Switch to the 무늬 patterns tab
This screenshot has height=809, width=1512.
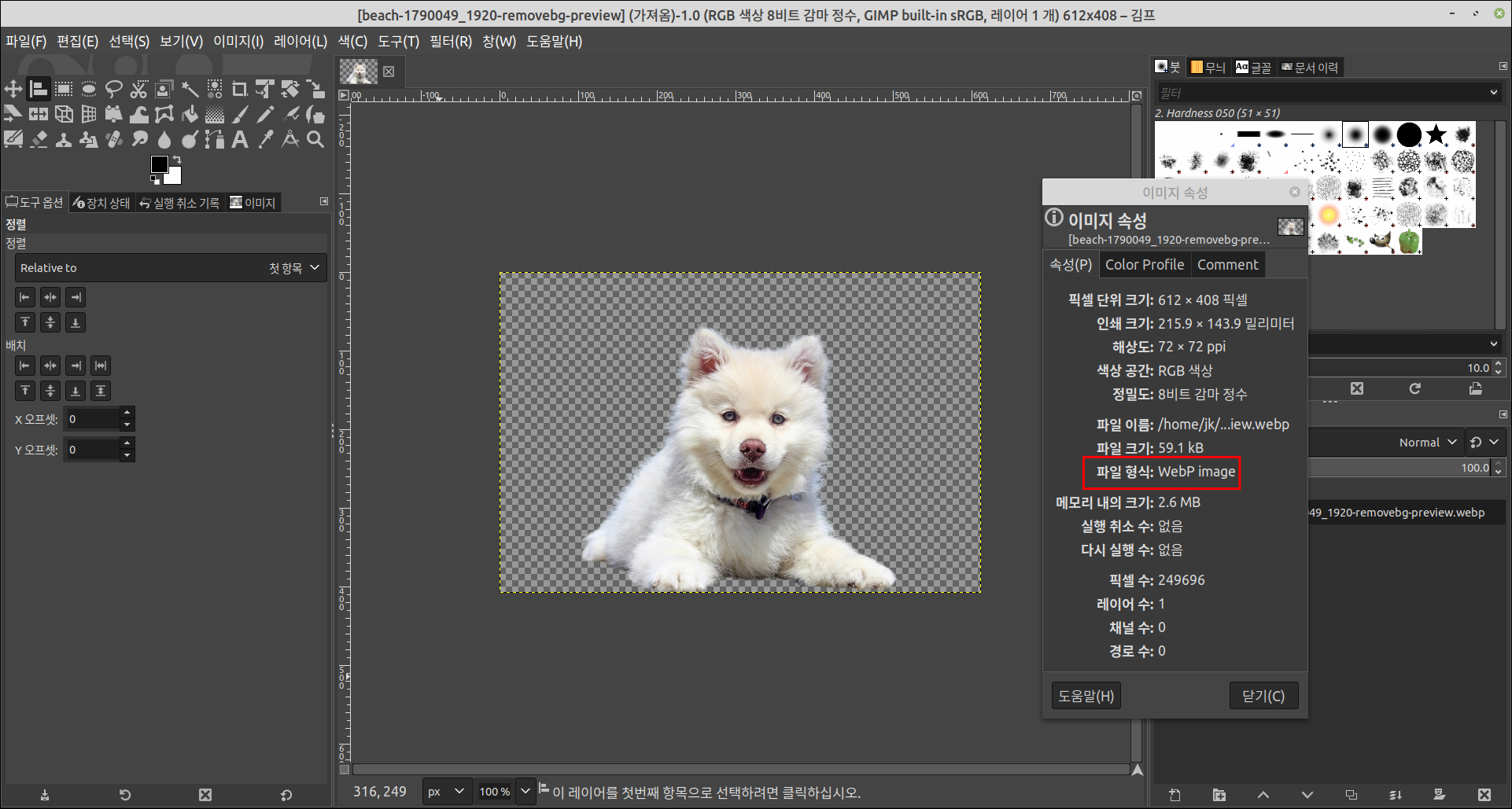pos(1208,68)
